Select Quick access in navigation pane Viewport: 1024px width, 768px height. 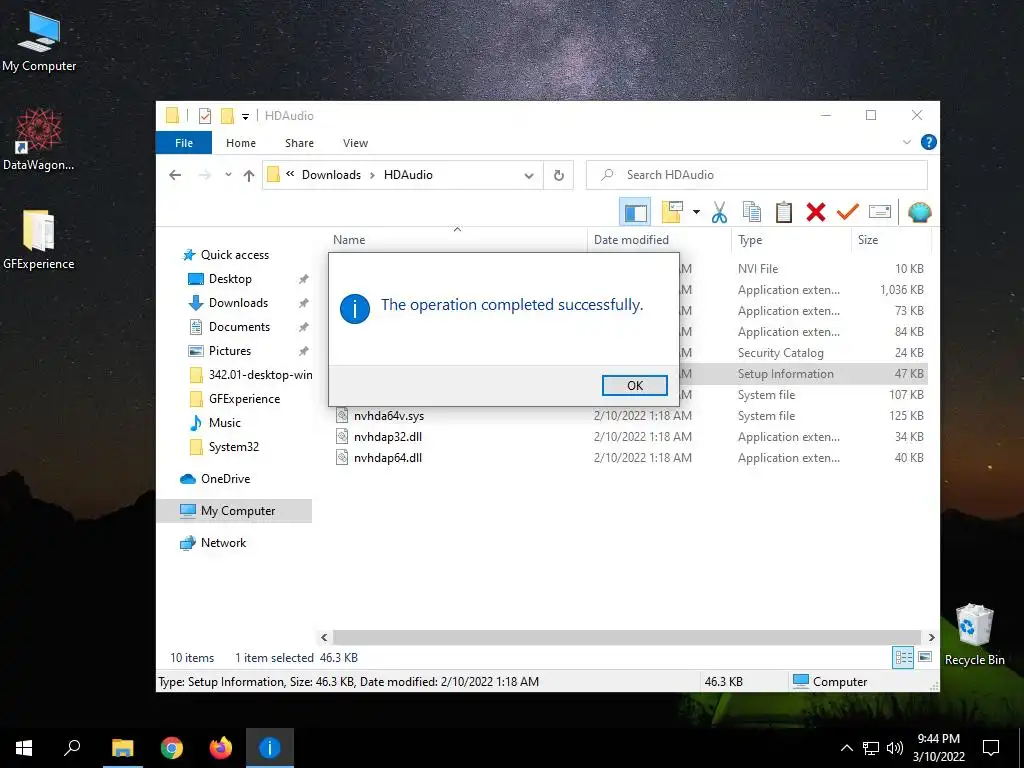234,255
